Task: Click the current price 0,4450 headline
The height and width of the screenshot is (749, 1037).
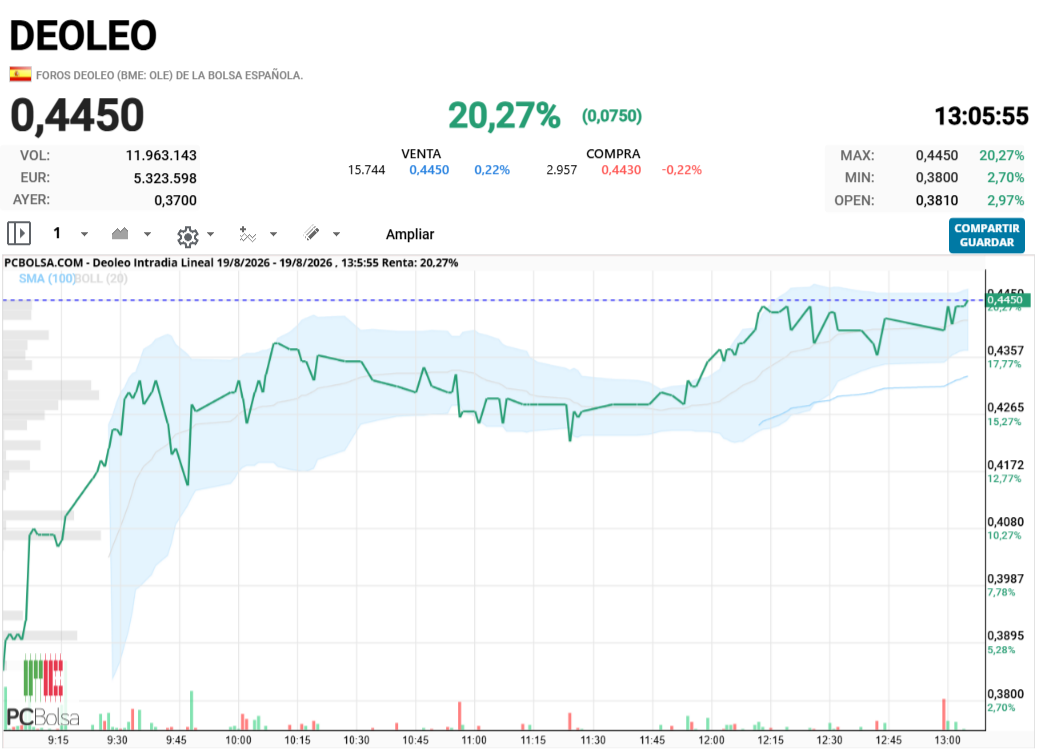Action: click(x=77, y=115)
